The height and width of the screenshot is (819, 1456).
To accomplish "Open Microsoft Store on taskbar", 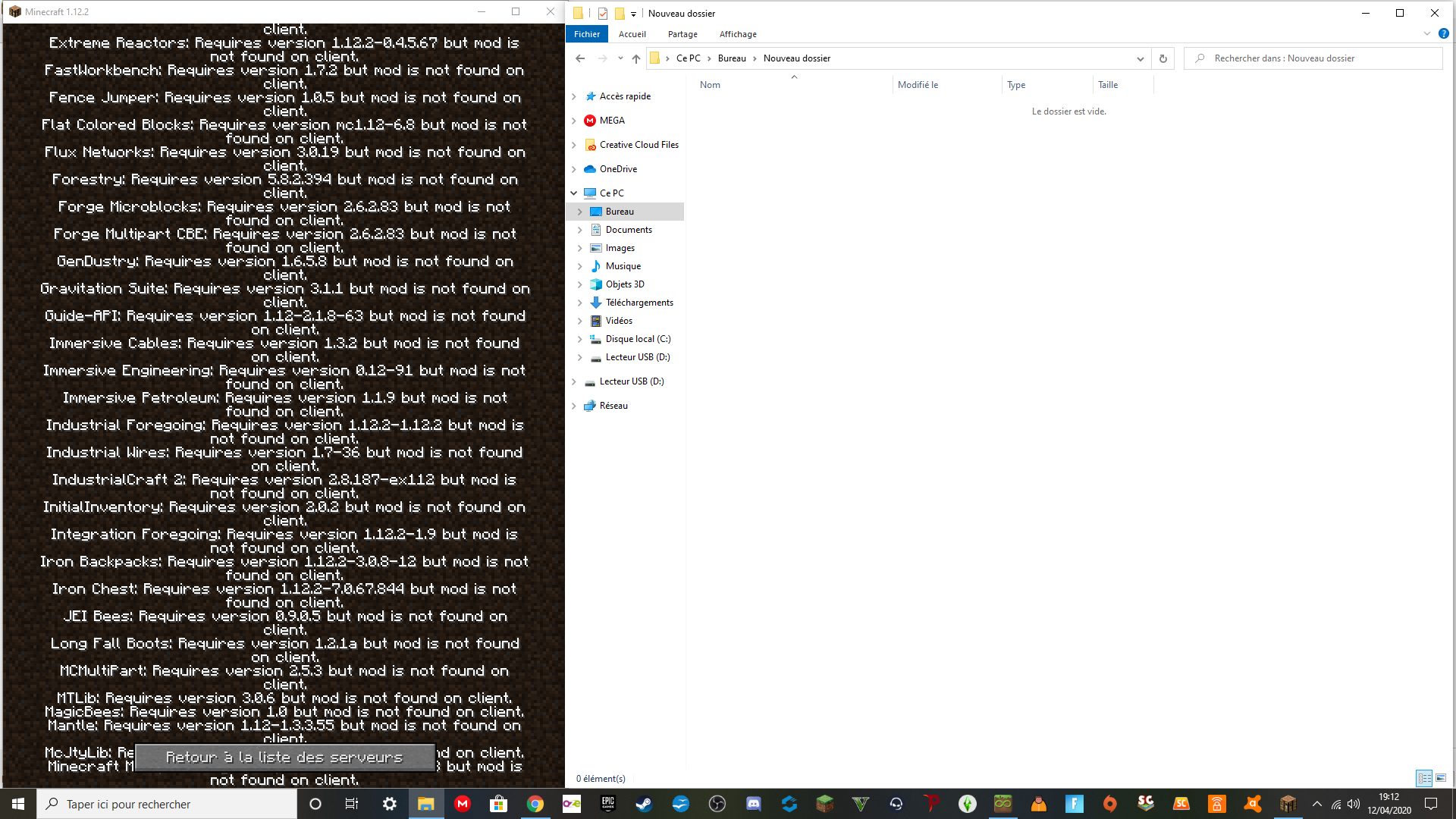I will [498, 804].
